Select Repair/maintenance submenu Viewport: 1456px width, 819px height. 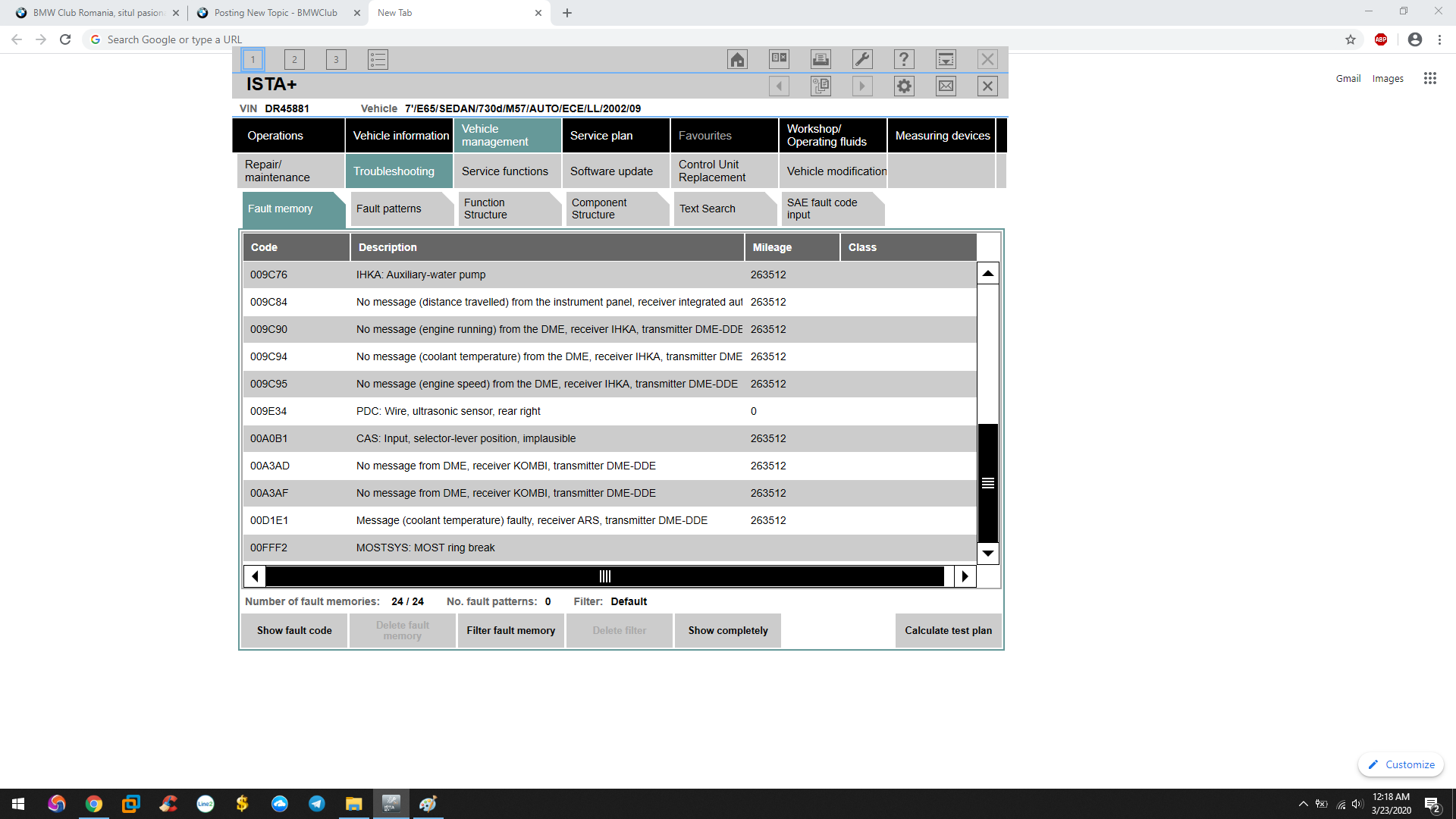tap(290, 171)
